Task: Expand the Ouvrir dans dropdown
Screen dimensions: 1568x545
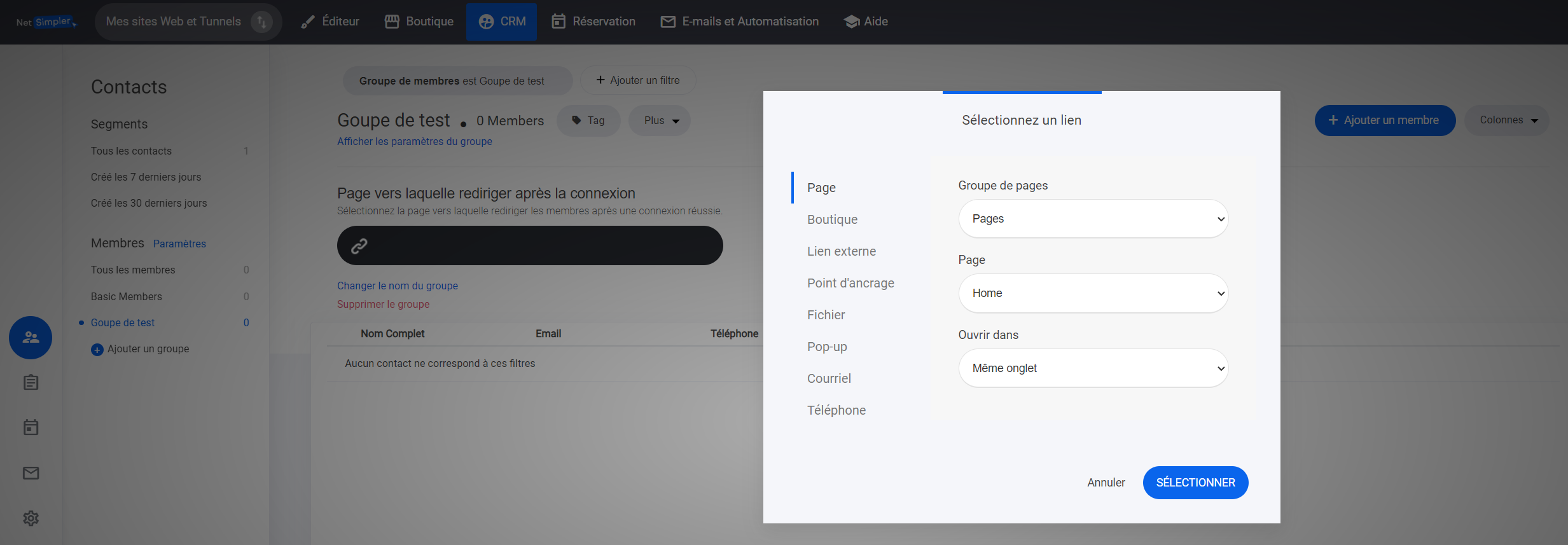Action: (x=1092, y=368)
